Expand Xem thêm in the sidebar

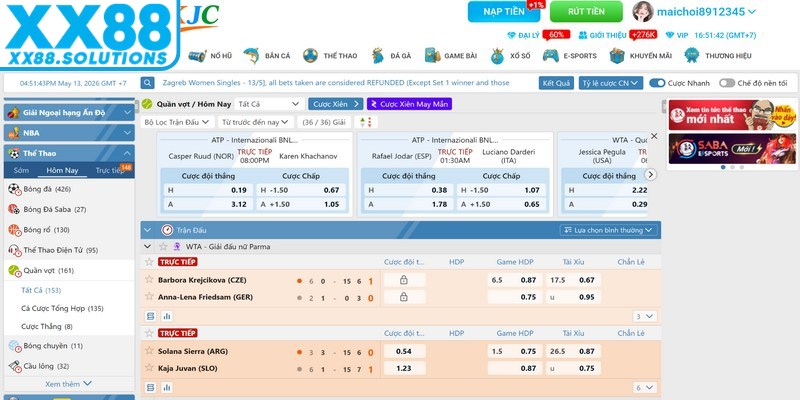pos(69,384)
